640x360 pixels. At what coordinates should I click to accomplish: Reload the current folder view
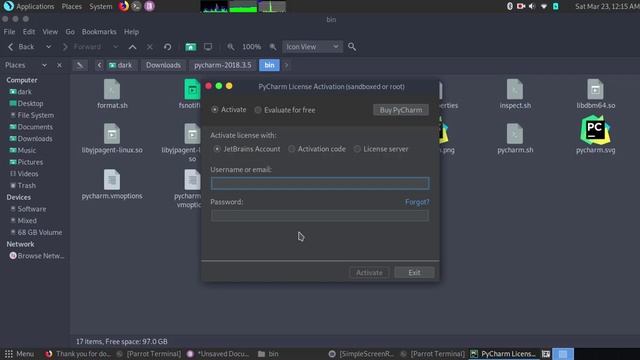click(x=167, y=47)
